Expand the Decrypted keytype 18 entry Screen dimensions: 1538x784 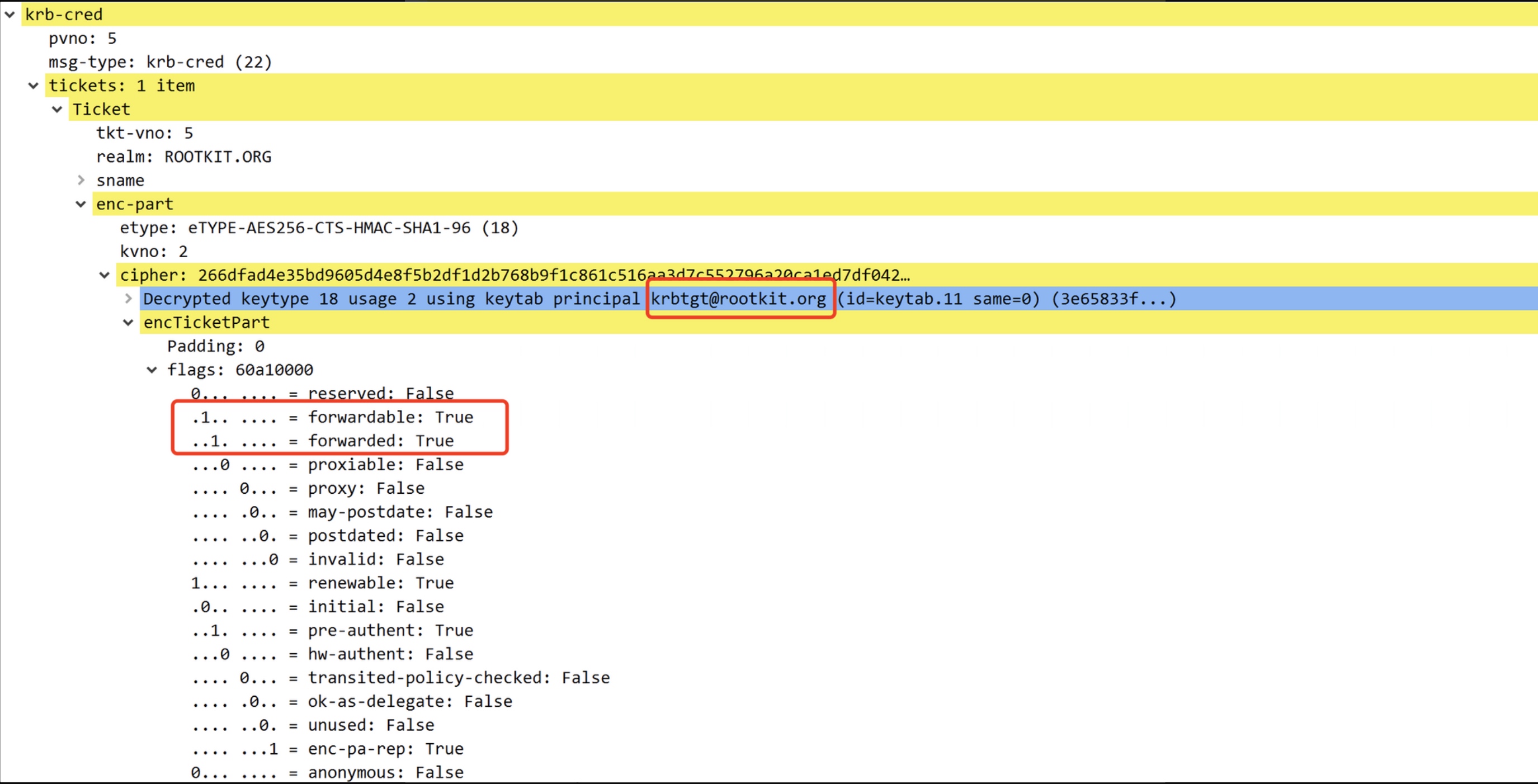(x=129, y=299)
